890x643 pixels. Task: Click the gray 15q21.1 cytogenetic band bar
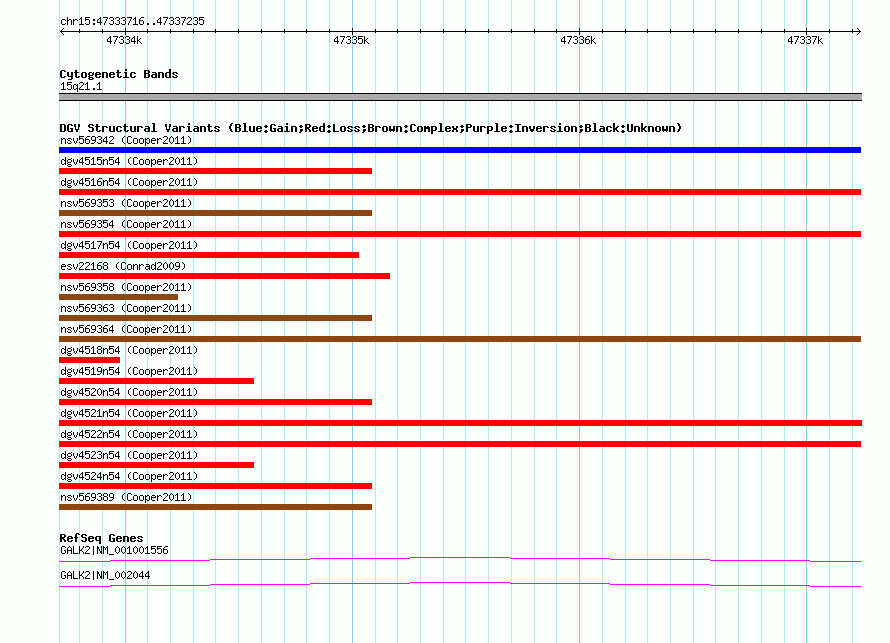point(460,97)
